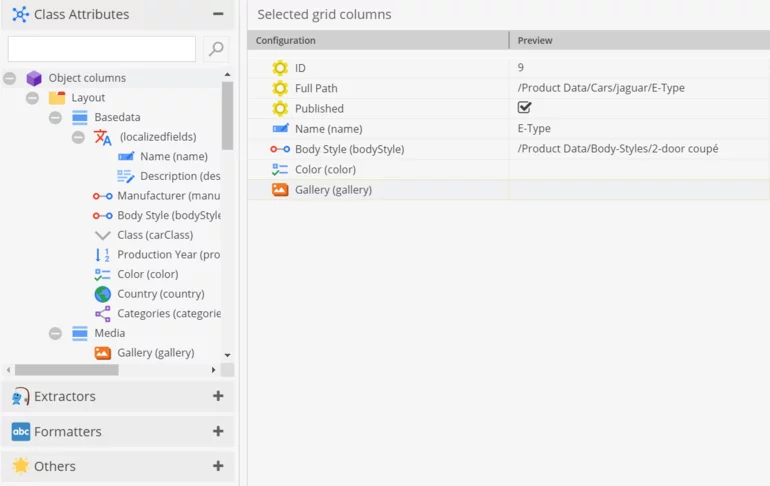The width and height of the screenshot is (770, 486).
Task: Click the Basedata panel icon
Action: [x=80, y=117]
